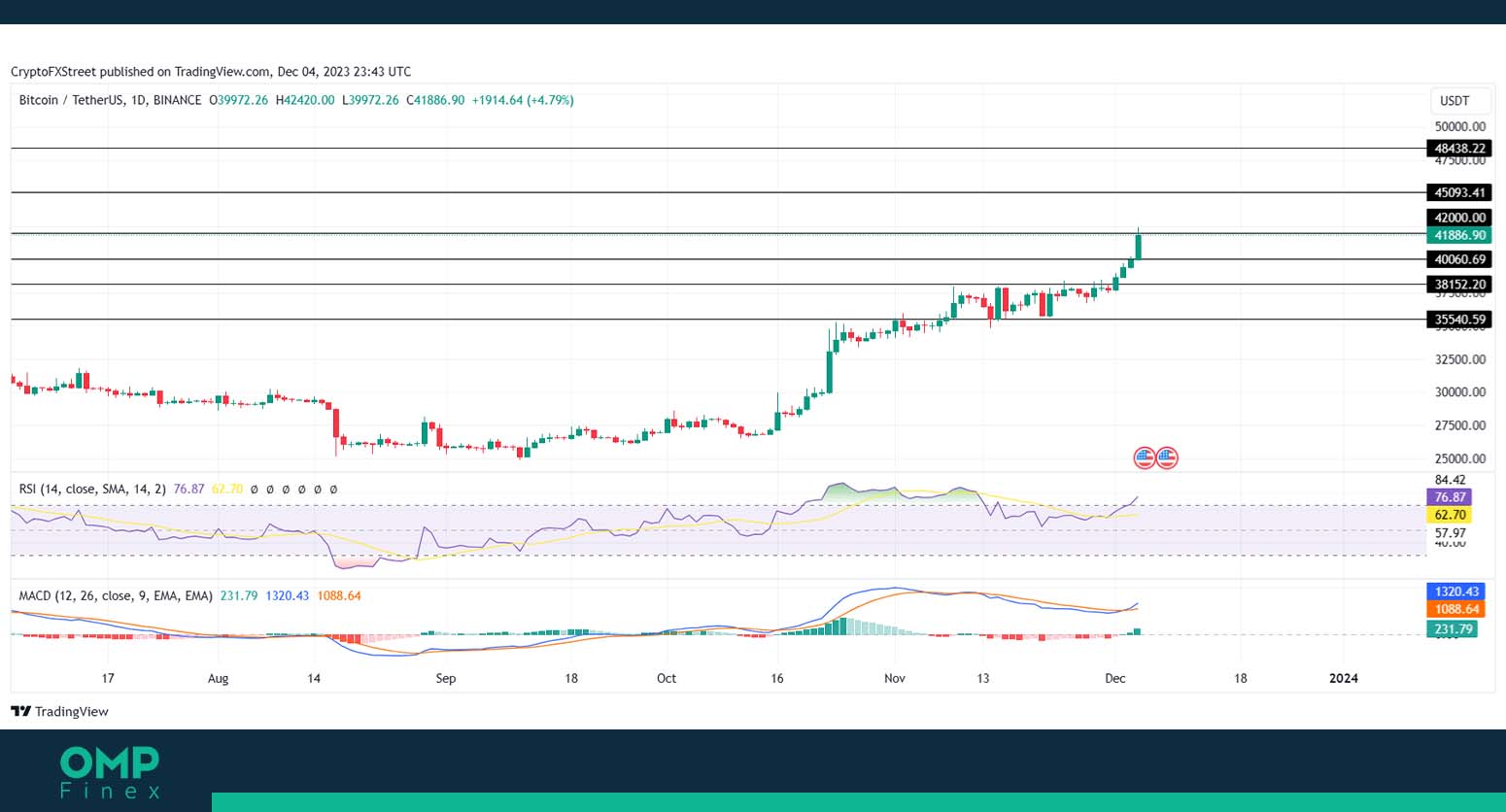Click the 2024 label on the time axis

coord(1344,678)
